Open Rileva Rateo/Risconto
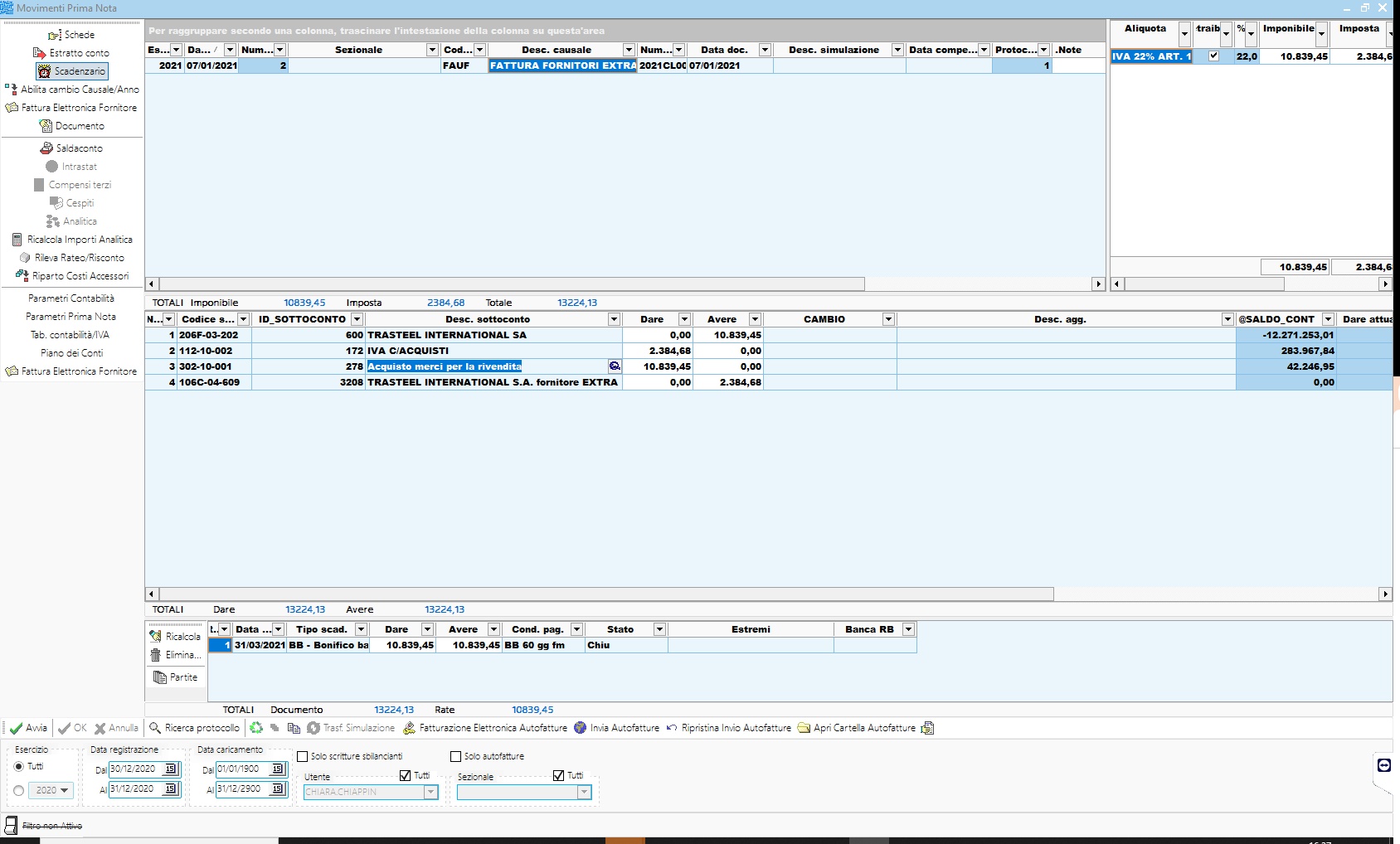Image resolution: width=1400 pixels, height=844 pixels. tap(72, 258)
